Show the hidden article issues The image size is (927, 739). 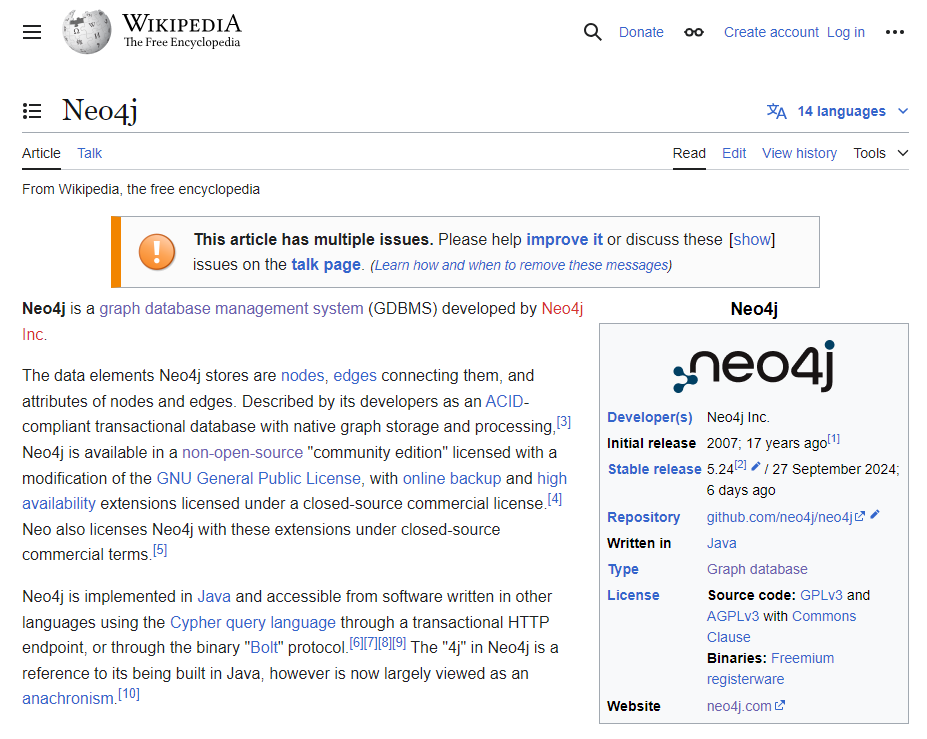752,240
